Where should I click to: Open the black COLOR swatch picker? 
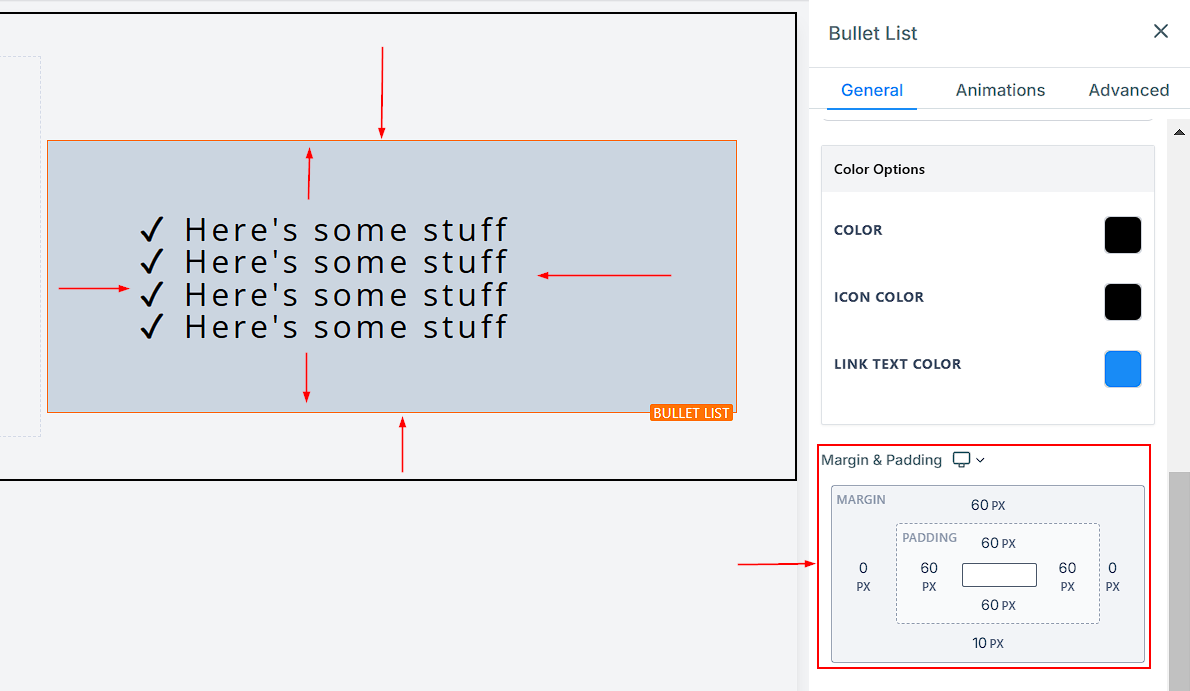pyautogui.click(x=1122, y=235)
